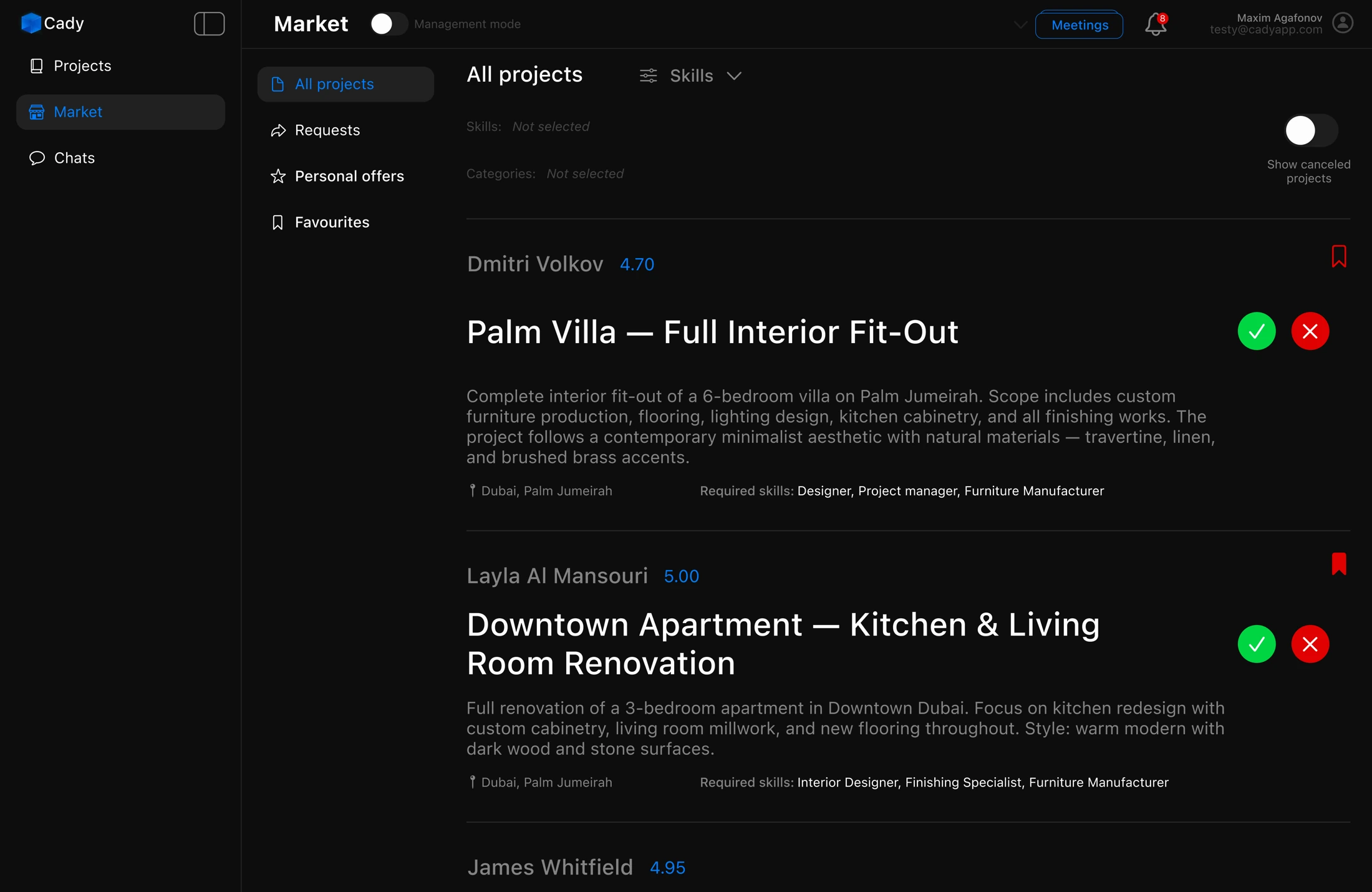Click the 4.70 rating for Dmitri Volkov
This screenshot has height=892, width=1372.
pos(637,264)
